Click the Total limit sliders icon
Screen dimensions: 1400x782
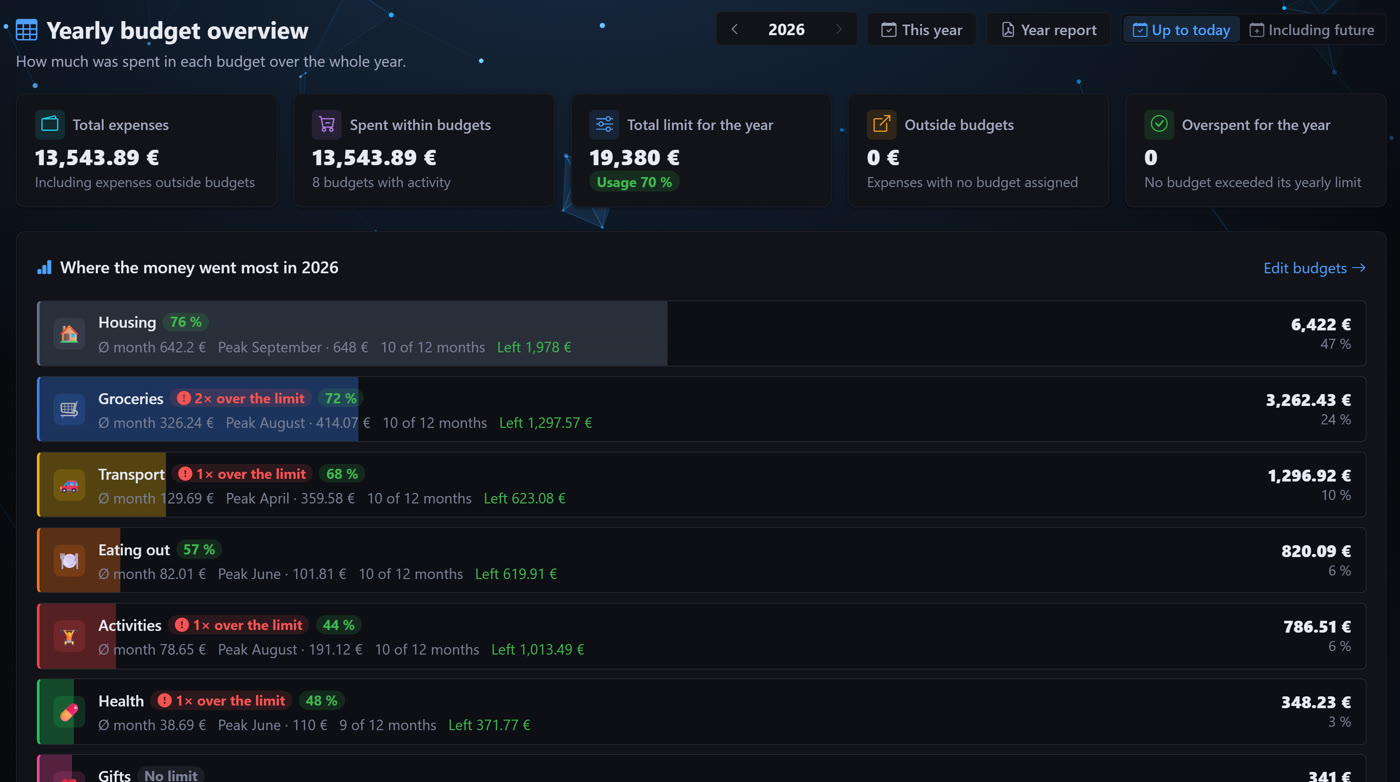604,124
